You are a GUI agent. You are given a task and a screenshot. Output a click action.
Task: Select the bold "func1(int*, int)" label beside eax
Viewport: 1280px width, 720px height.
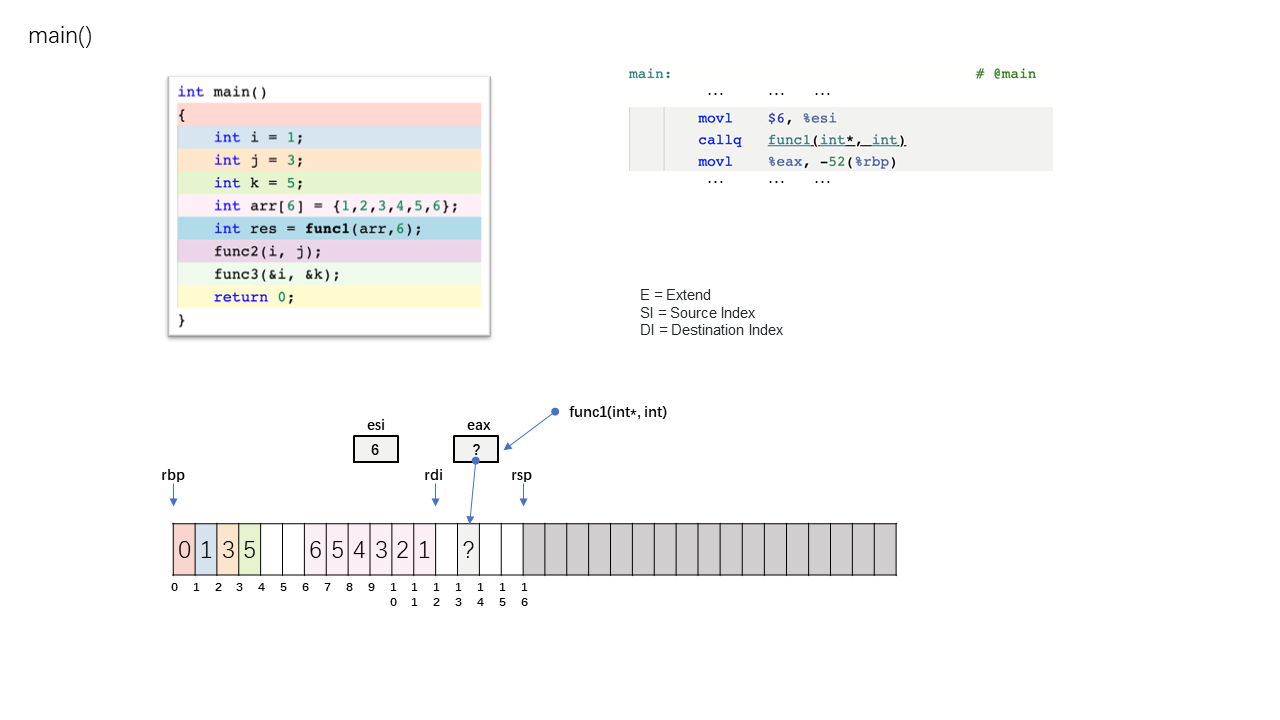coord(618,411)
